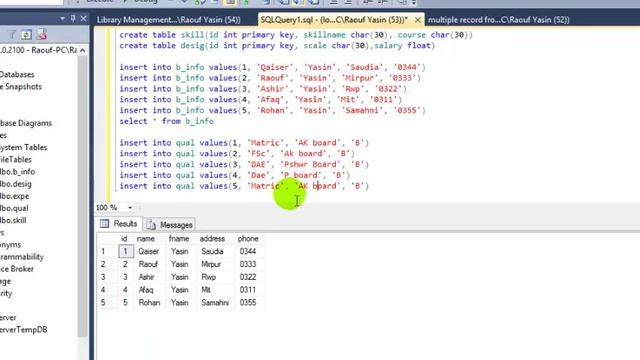Select result cell 'Qaiser'
The image size is (640, 360).
coord(149,251)
